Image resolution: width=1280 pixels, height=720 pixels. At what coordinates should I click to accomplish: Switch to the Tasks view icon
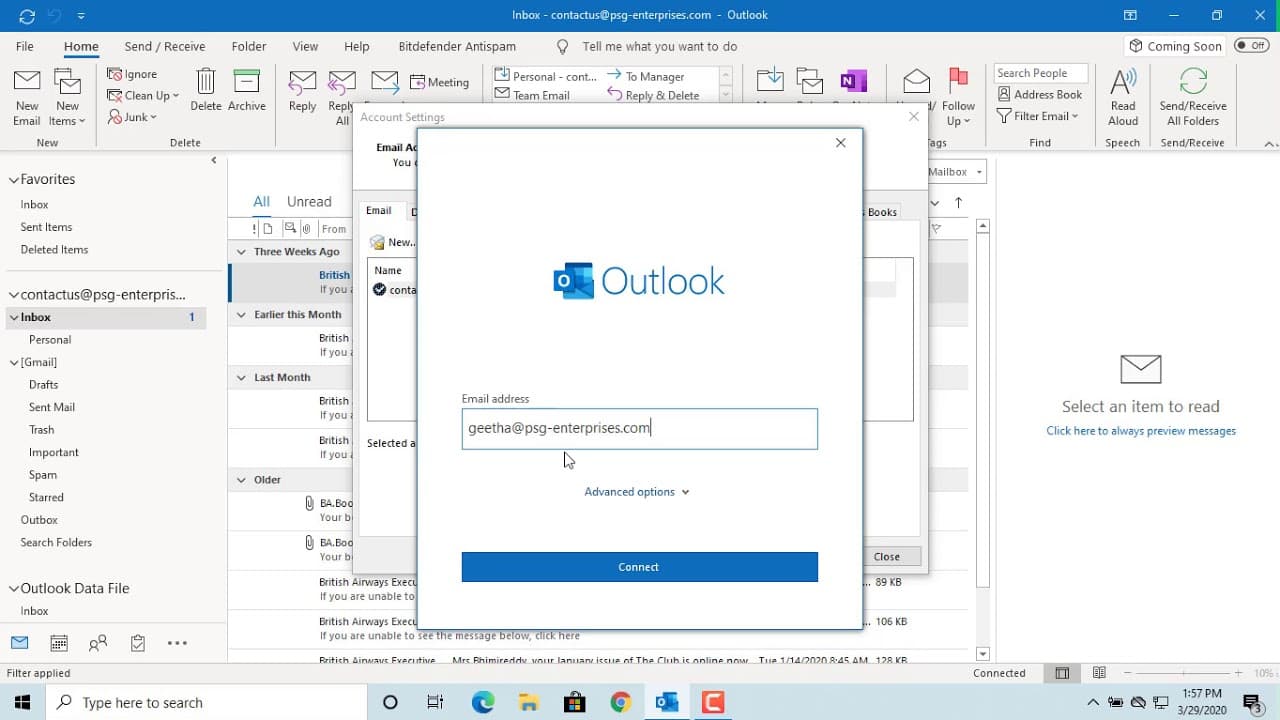point(138,643)
